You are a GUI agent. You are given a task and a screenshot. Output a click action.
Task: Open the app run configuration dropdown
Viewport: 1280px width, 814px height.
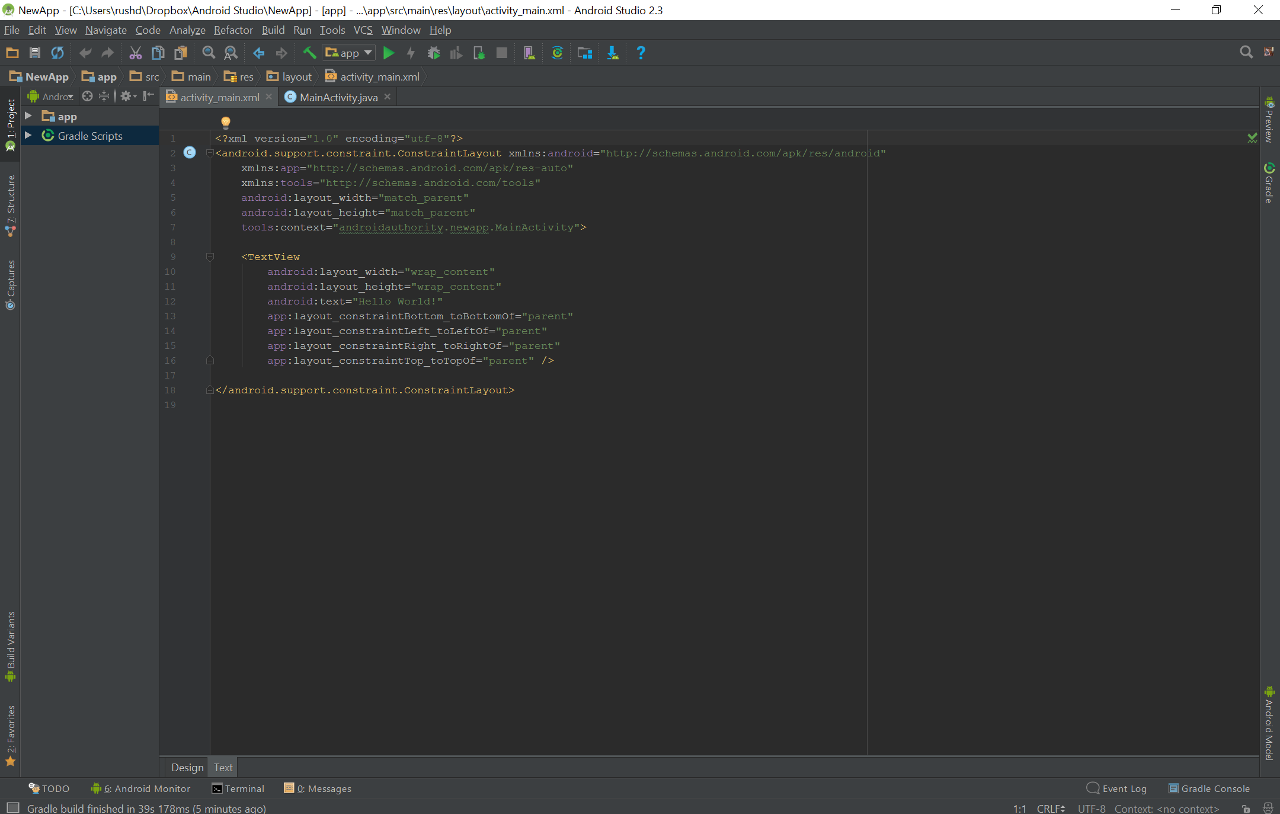click(350, 53)
